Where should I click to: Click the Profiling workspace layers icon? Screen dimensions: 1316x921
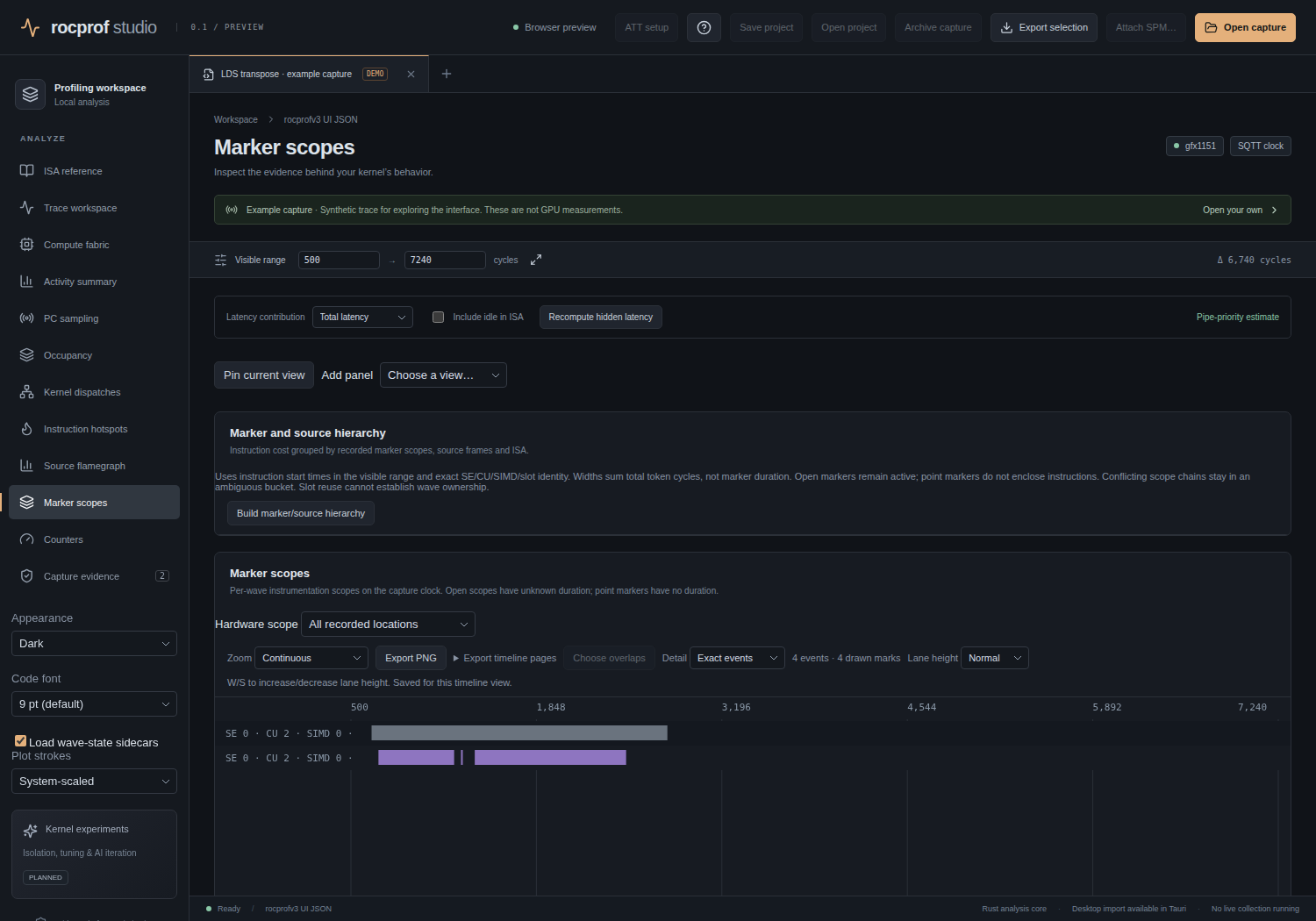(x=31, y=94)
